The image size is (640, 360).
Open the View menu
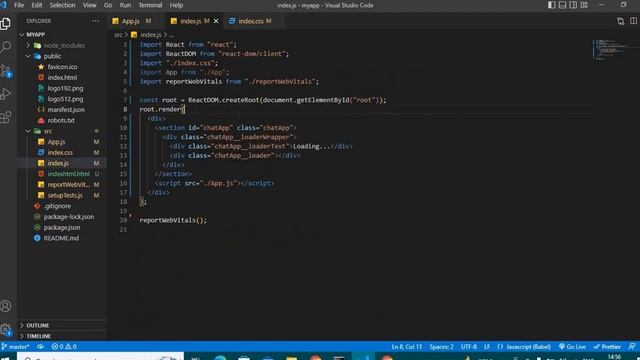89,5
